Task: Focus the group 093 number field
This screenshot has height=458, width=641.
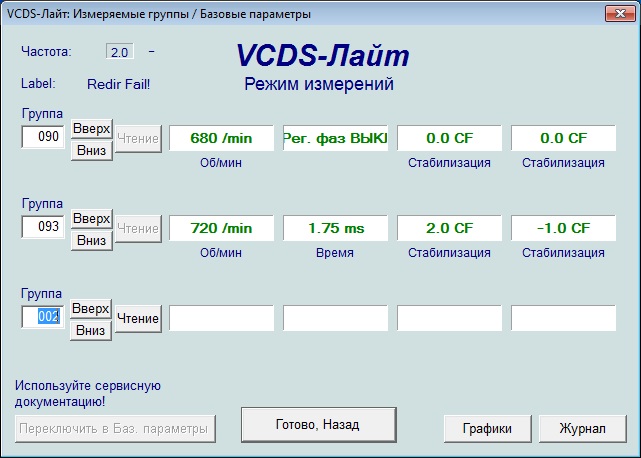Action: click(x=45, y=227)
